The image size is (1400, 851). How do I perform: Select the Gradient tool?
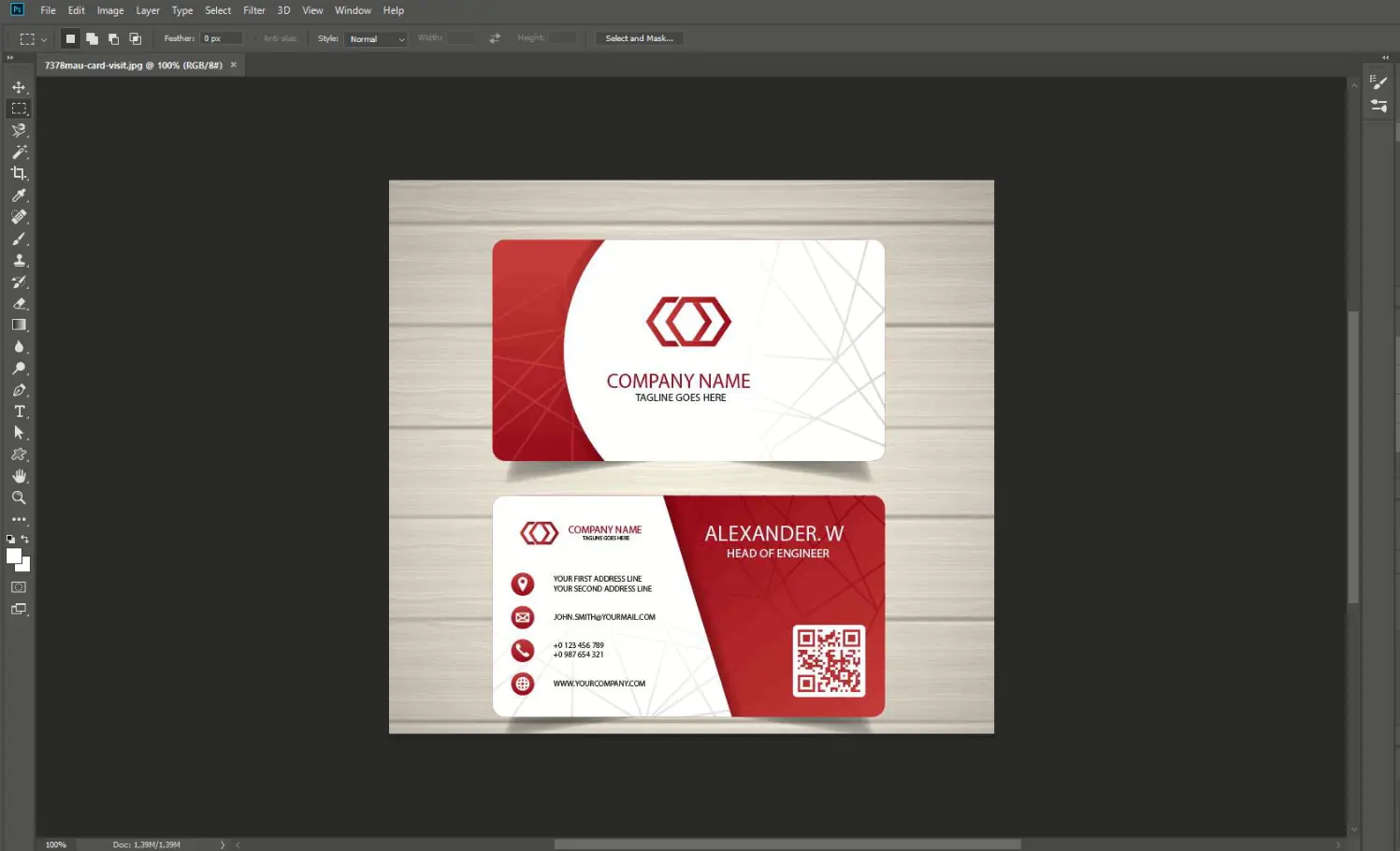coord(19,325)
